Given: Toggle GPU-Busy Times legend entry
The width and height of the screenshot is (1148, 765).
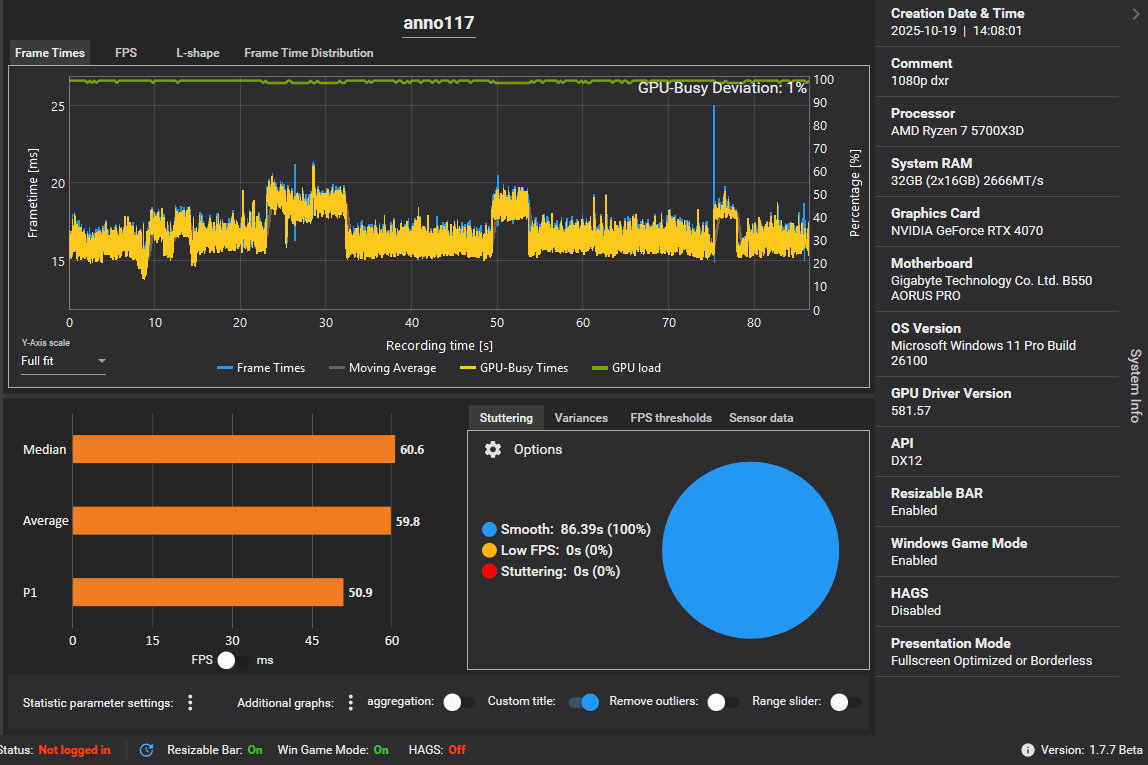Looking at the screenshot, I should tap(514, 367).
